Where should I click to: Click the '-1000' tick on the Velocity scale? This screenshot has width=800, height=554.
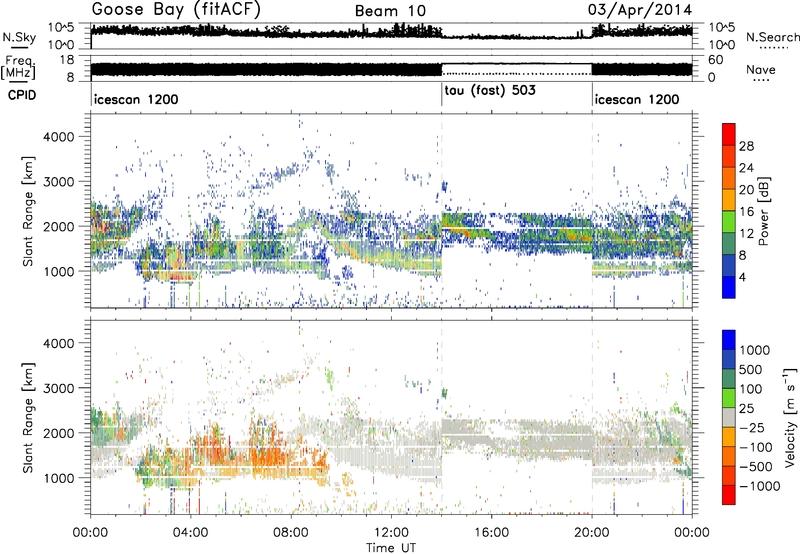click(x=760, y=486)
